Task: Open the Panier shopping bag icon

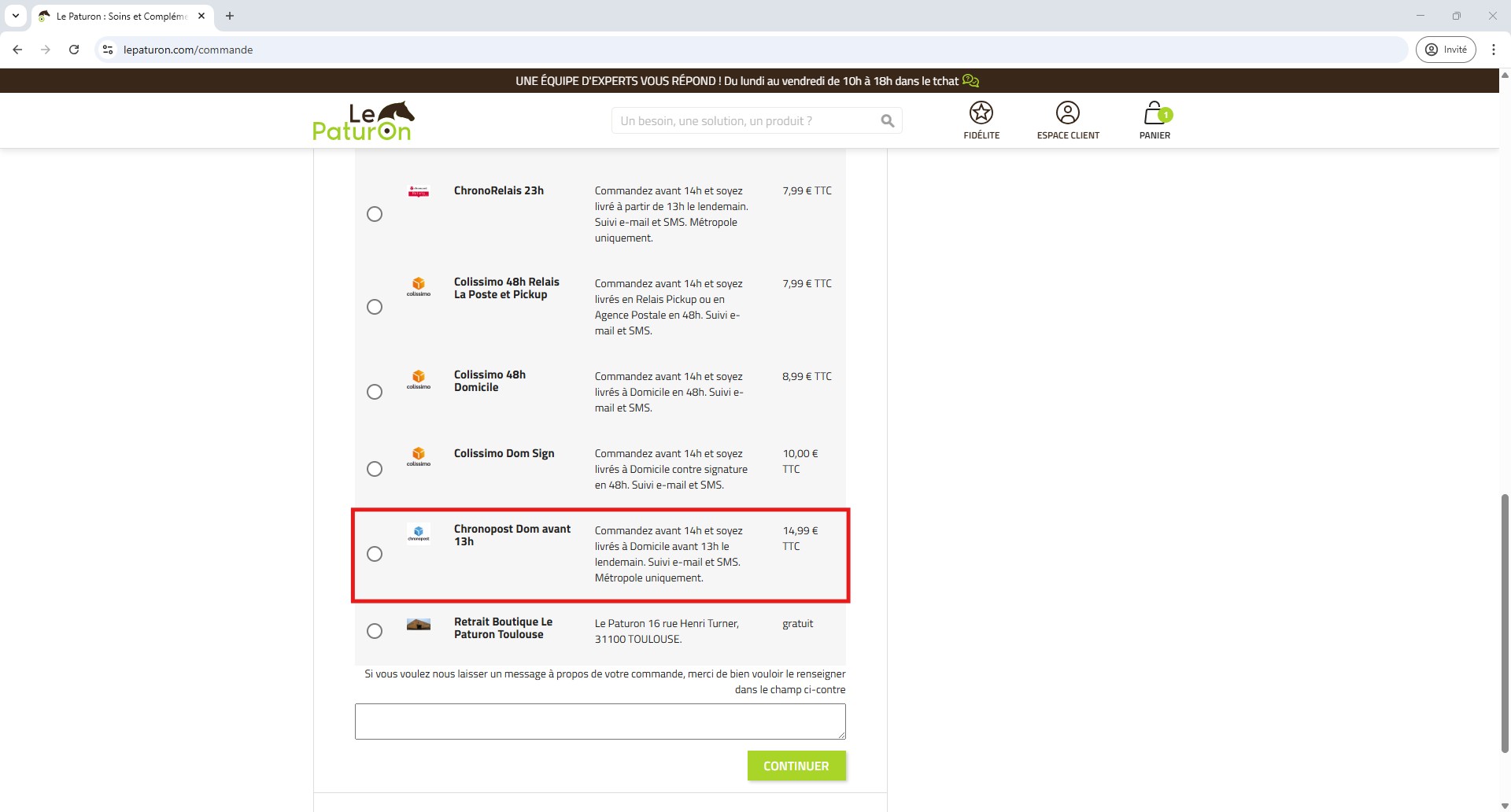Action: (x=1154, y=113)
